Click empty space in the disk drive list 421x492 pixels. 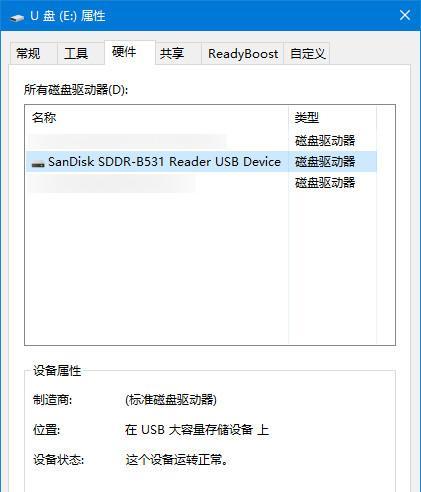coord(157,267)
